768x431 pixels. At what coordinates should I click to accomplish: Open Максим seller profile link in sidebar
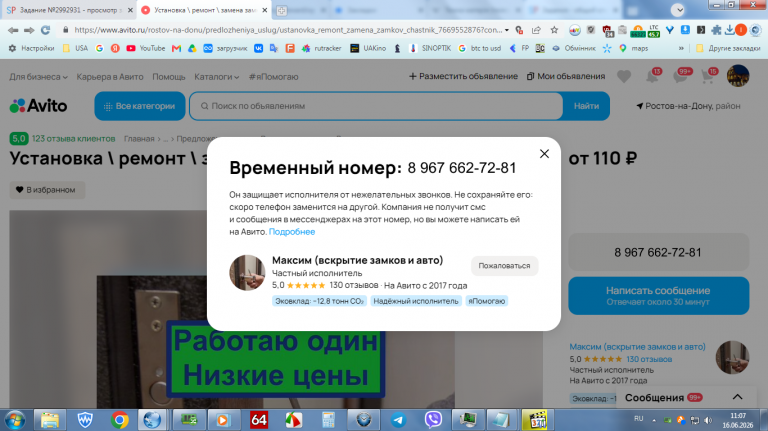pos(637,346)
